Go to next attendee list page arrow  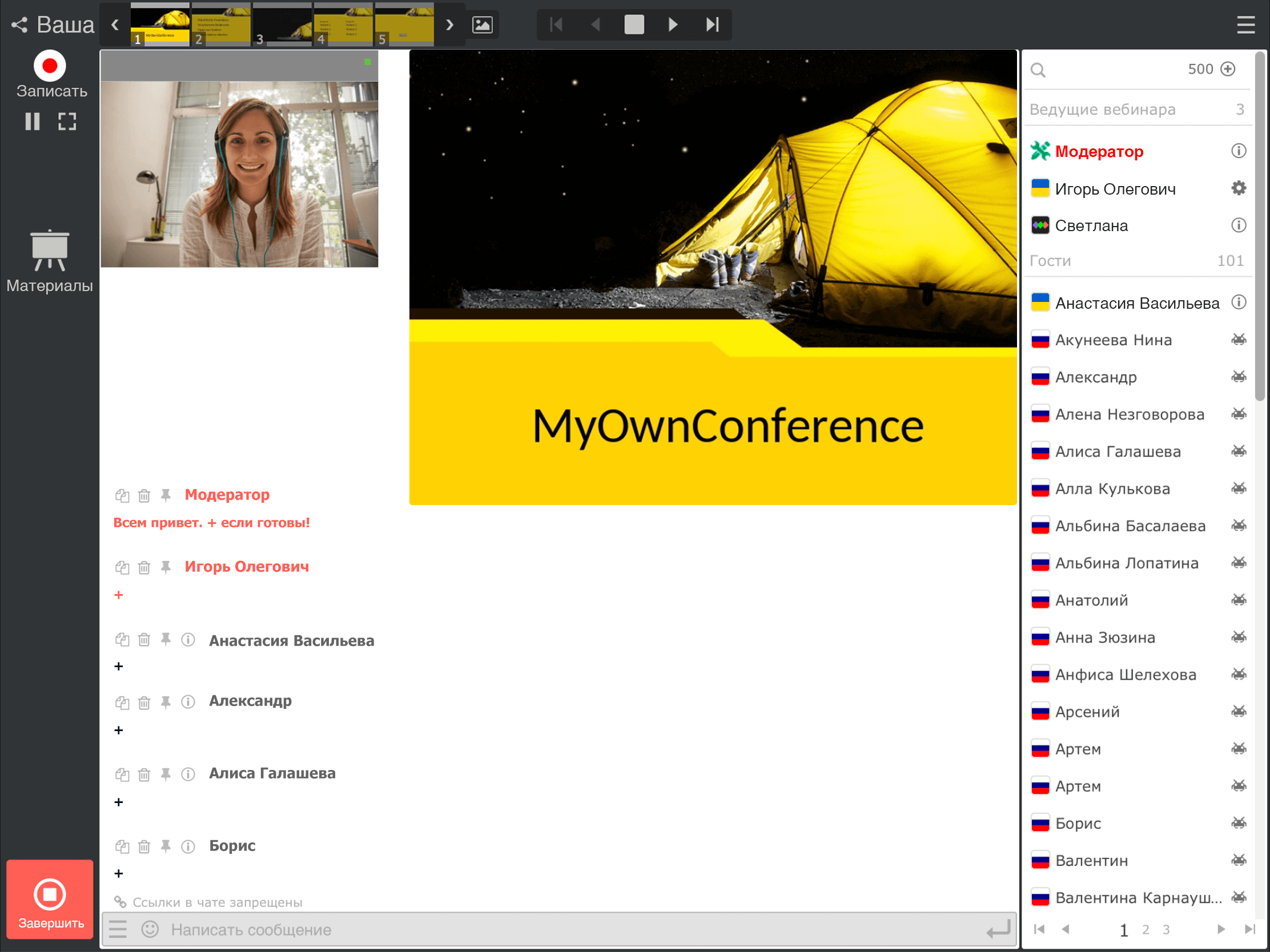(1221, 929)
